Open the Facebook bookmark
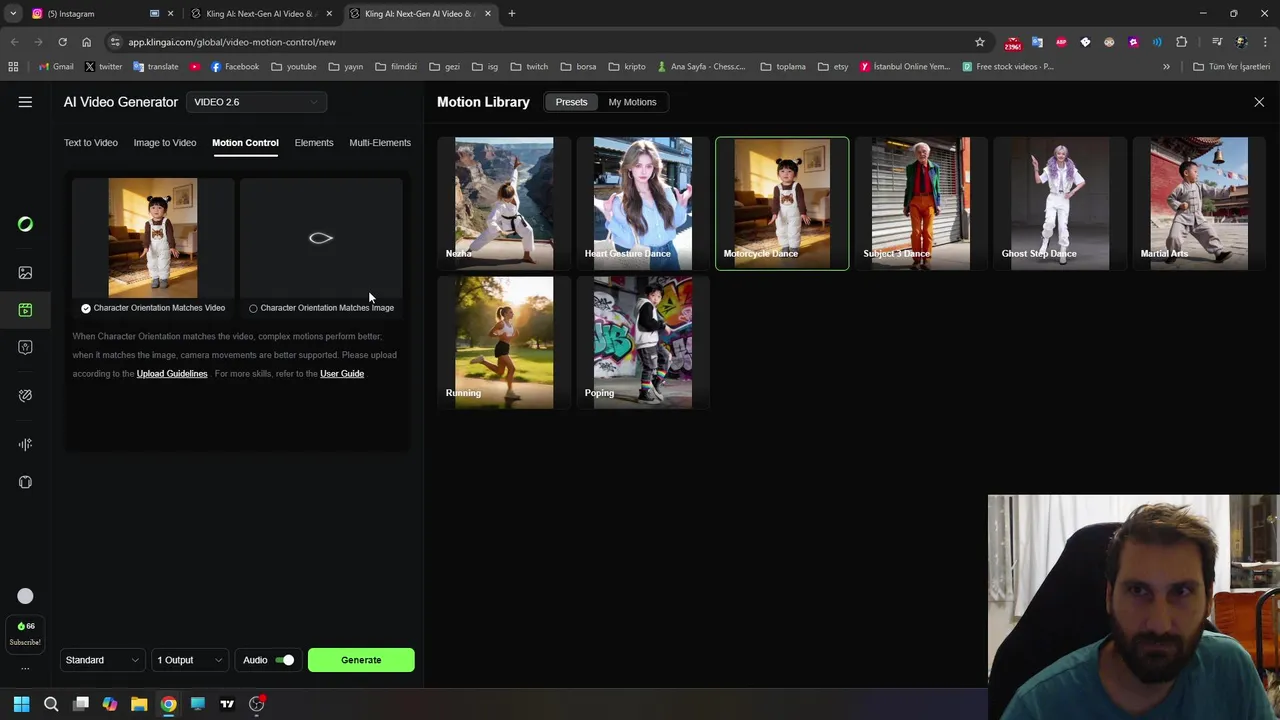 click(x=235, y=66)
